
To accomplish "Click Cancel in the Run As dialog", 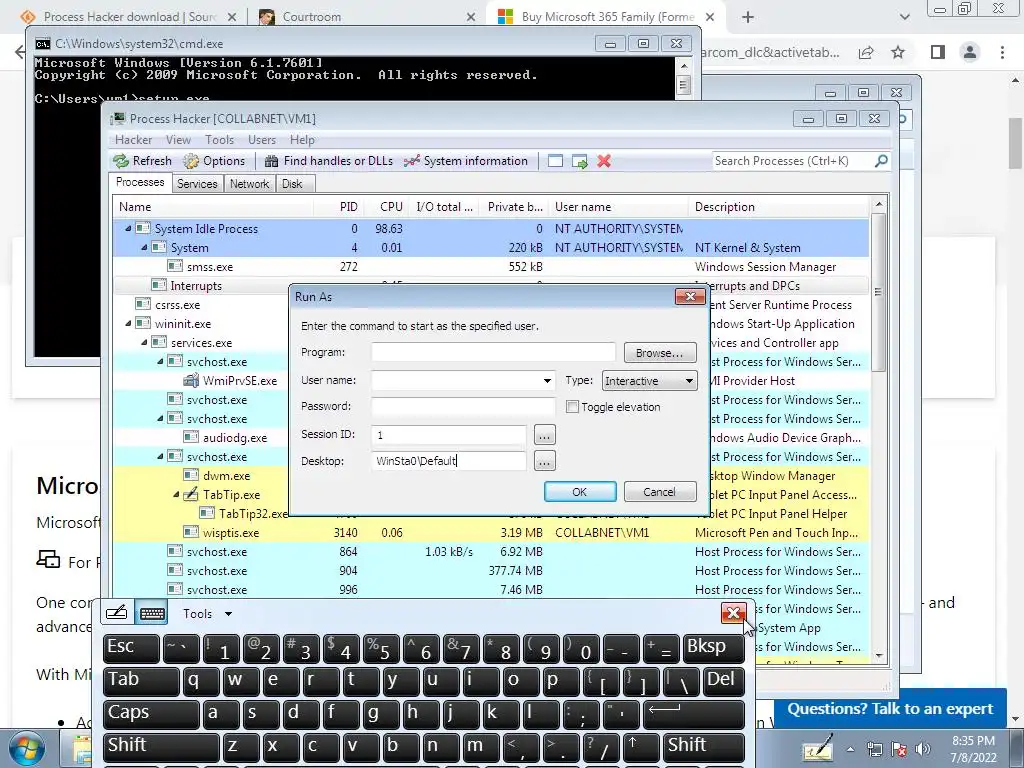I will (660, 492).
